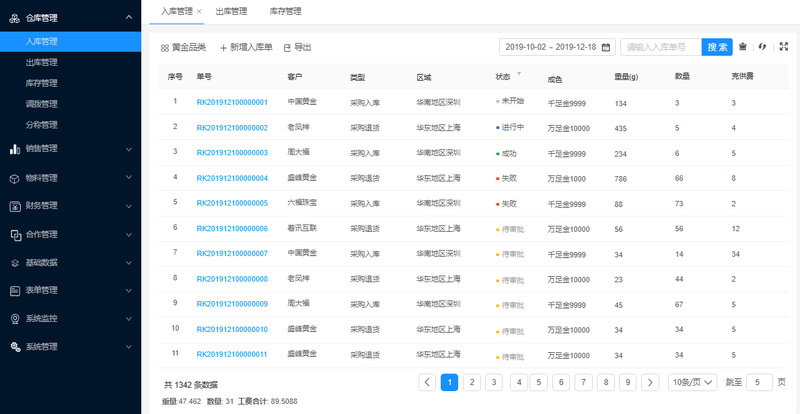
Task: Expand the 系统监控 menu chevron
Action: 129,319
